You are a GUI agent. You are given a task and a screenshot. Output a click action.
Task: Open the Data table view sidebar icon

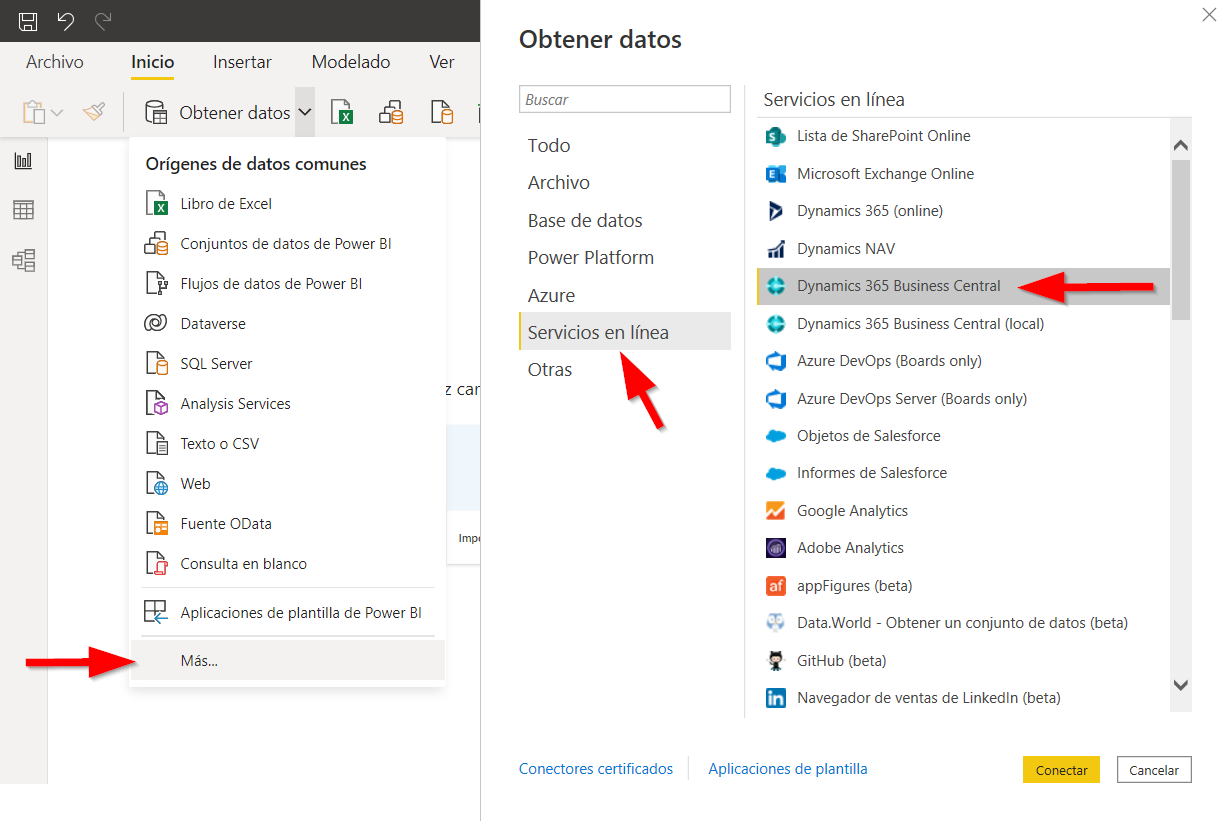tap(23, 210)
